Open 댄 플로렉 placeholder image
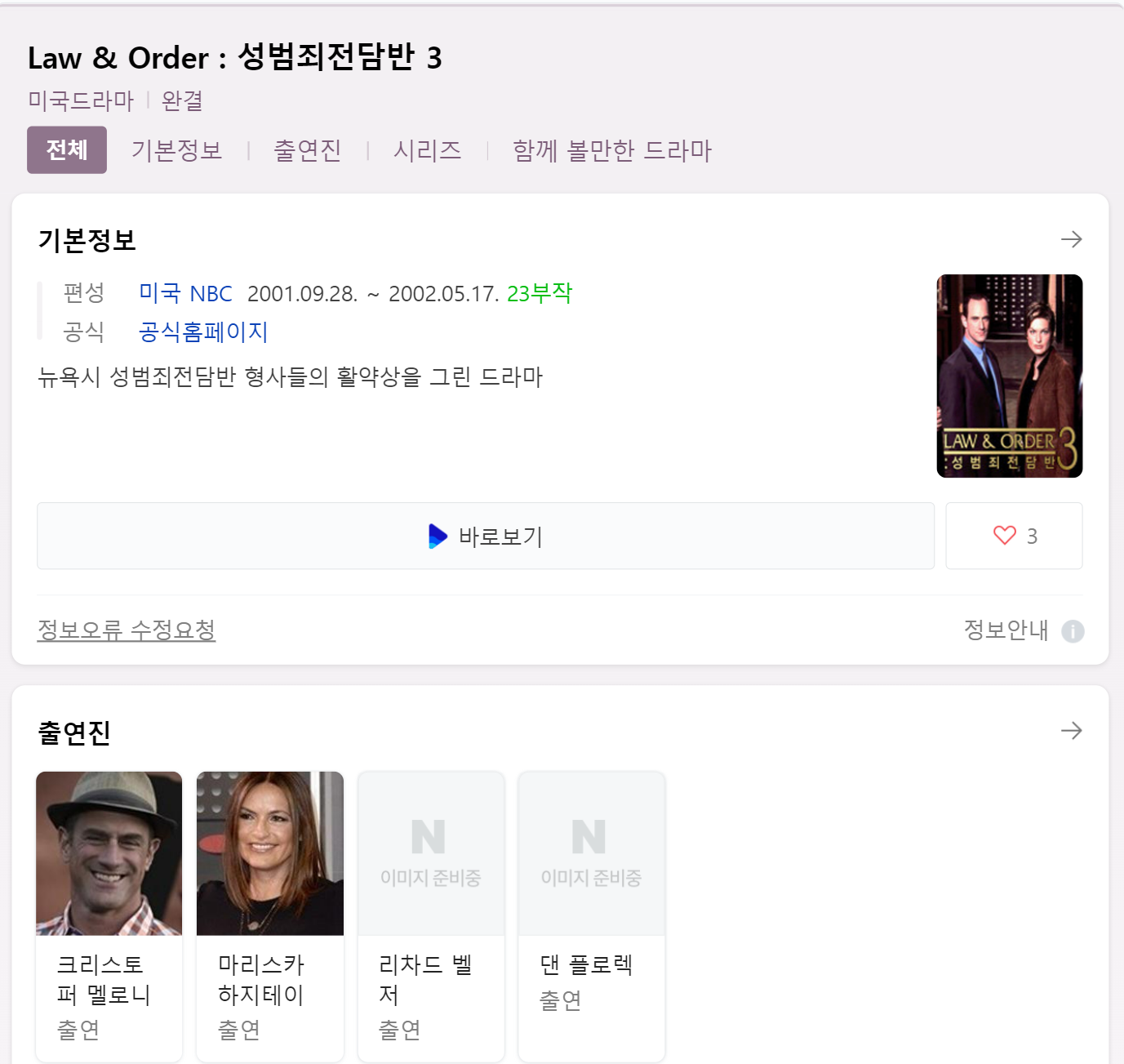The height and width of the screenshot is (1064, 1124). coord(592,853)
